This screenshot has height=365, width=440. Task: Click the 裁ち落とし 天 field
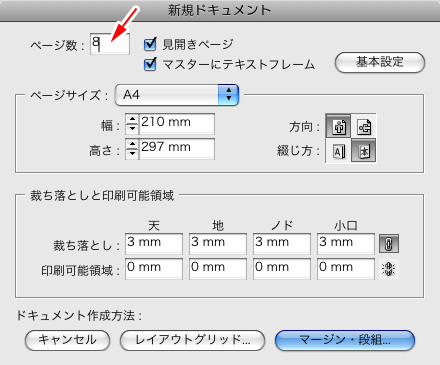click(x=154, y=244)
